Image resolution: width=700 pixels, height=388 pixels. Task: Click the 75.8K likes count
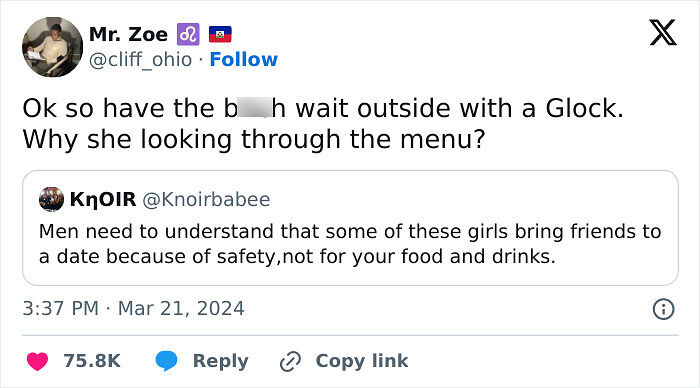[92, 361]
